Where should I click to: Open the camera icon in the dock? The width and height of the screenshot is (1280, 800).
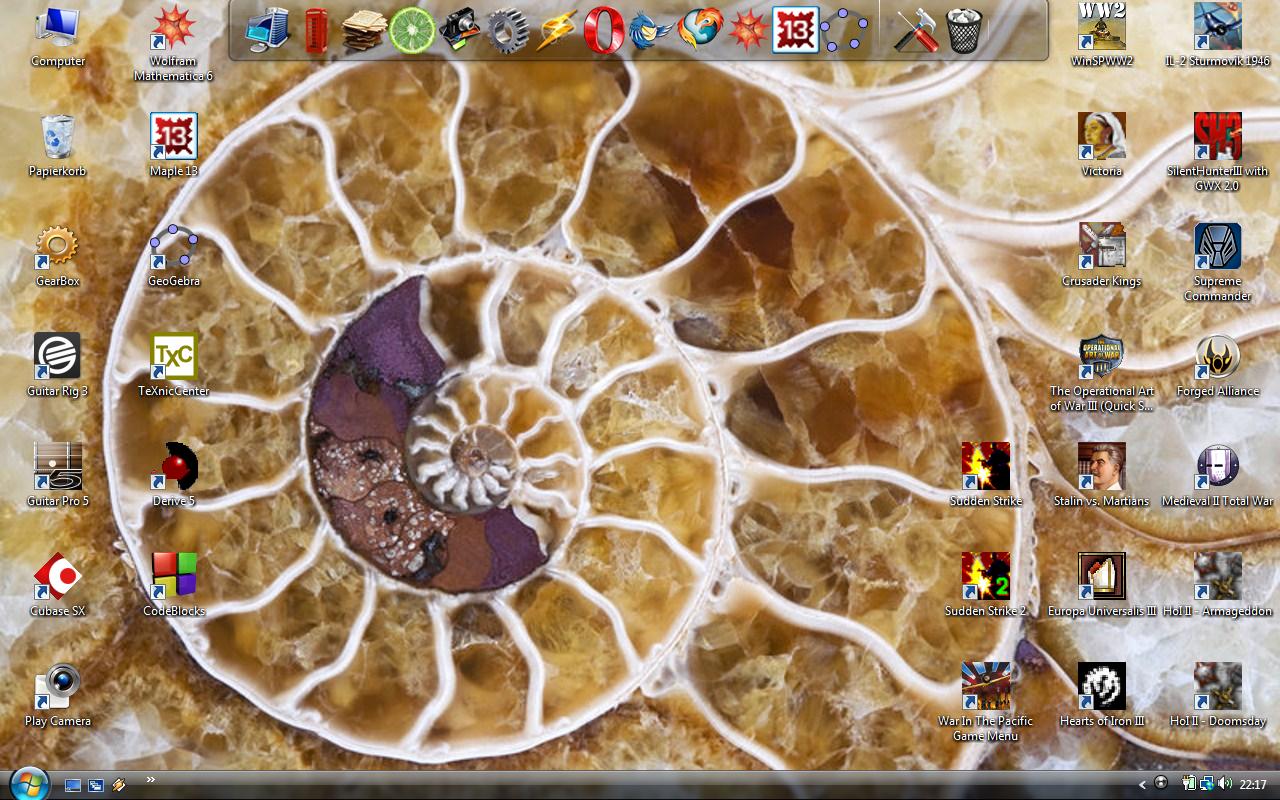point(460,30)
